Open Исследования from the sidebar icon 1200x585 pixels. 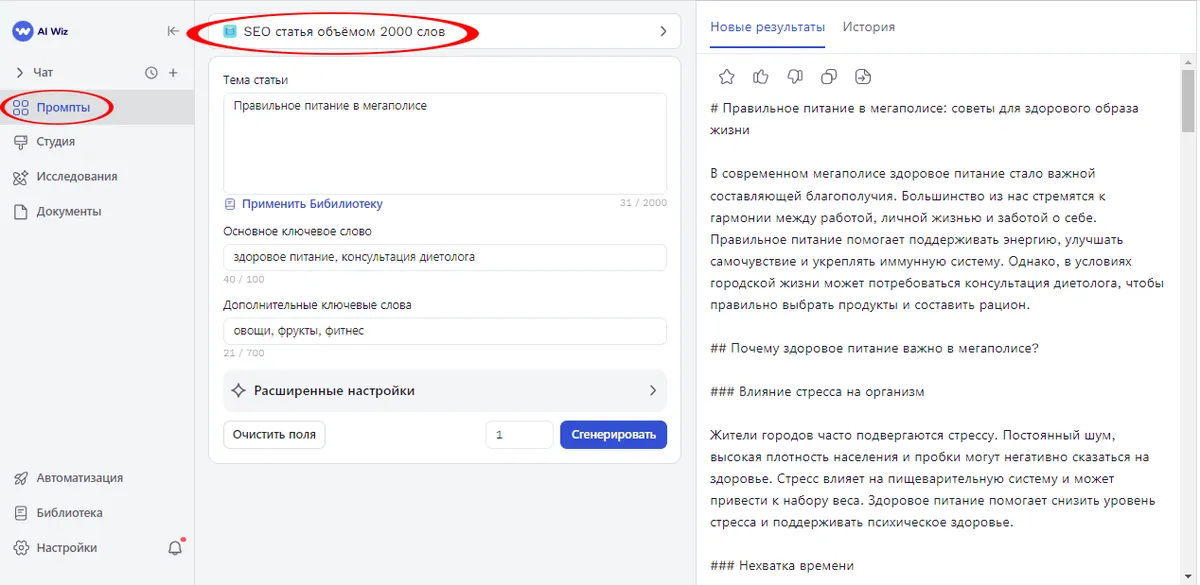point(22,176)
